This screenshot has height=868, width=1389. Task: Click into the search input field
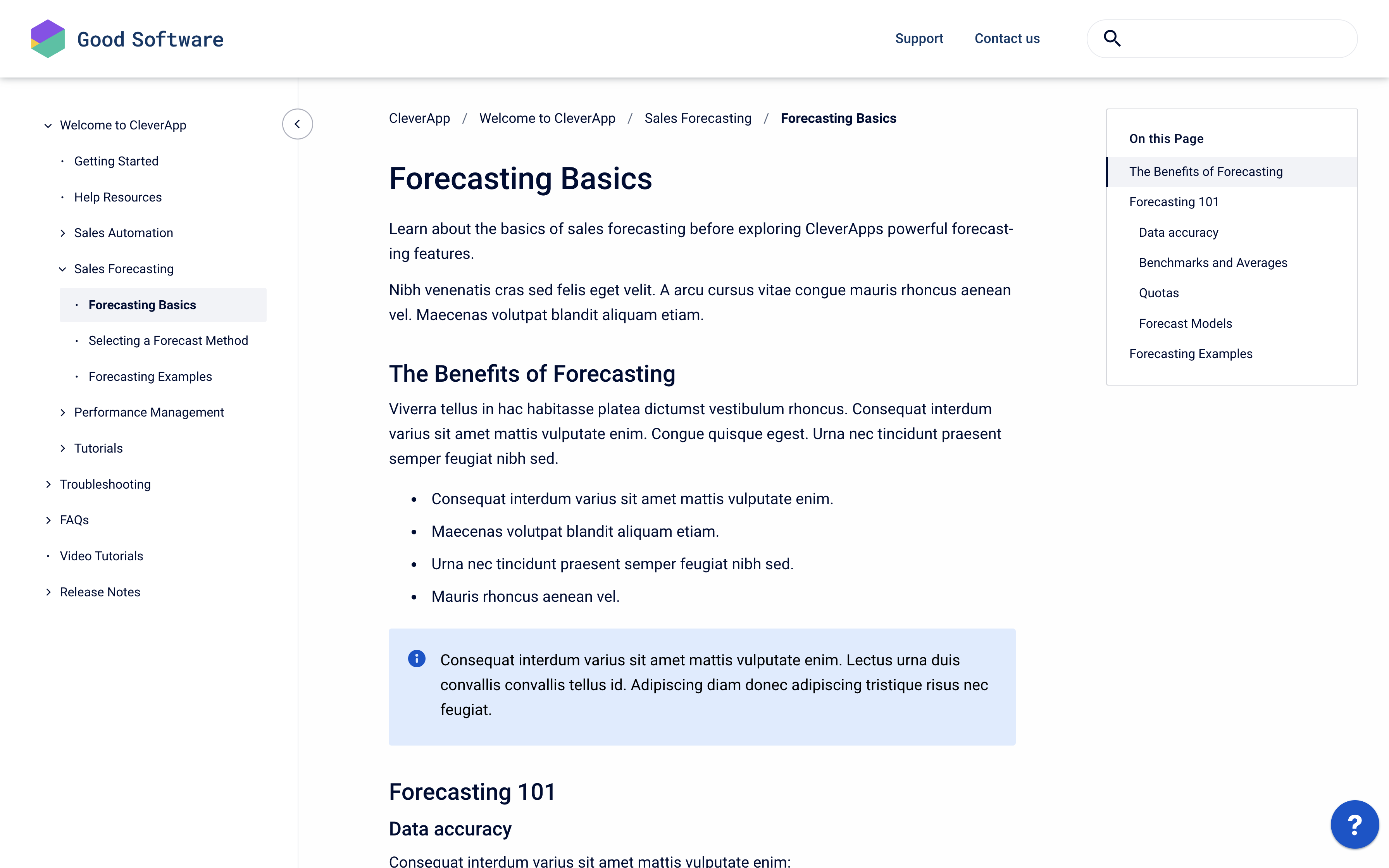(x=1234, y=38)
